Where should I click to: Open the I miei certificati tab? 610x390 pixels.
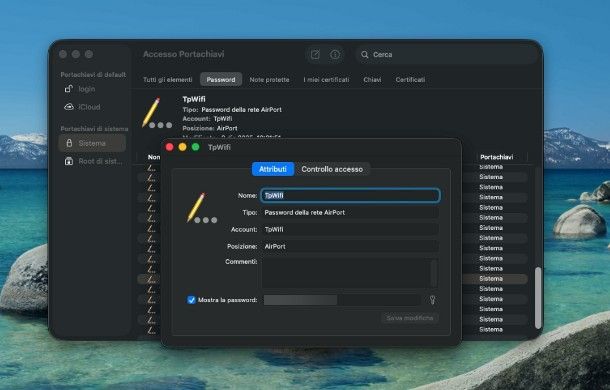click(x=326, y=79)
